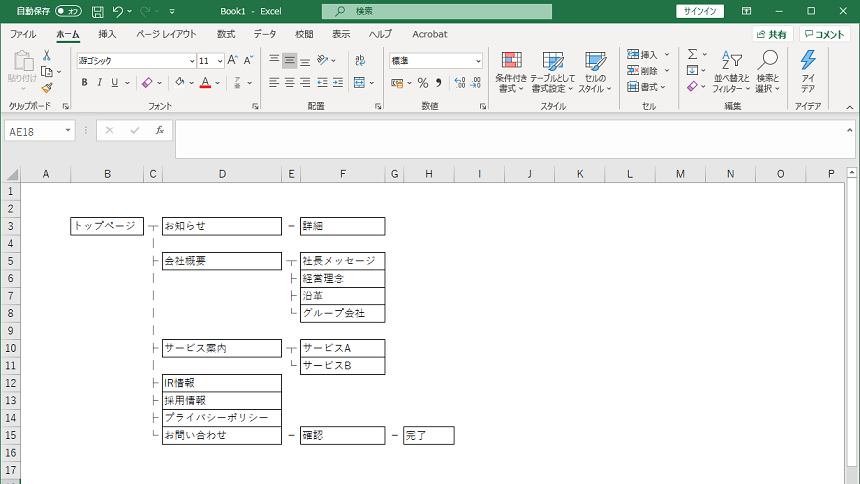Open the ページ レイアウト tab
This screenshot has height=484, width=860.
point(166,34)
